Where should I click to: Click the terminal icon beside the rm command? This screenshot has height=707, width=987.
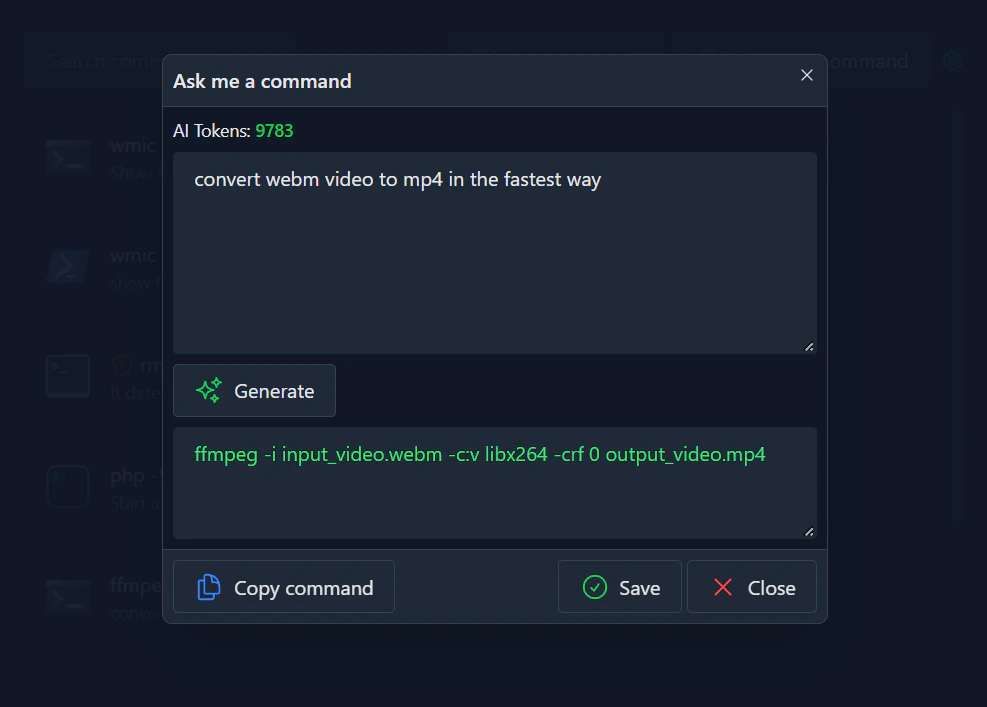pos(68,376)
